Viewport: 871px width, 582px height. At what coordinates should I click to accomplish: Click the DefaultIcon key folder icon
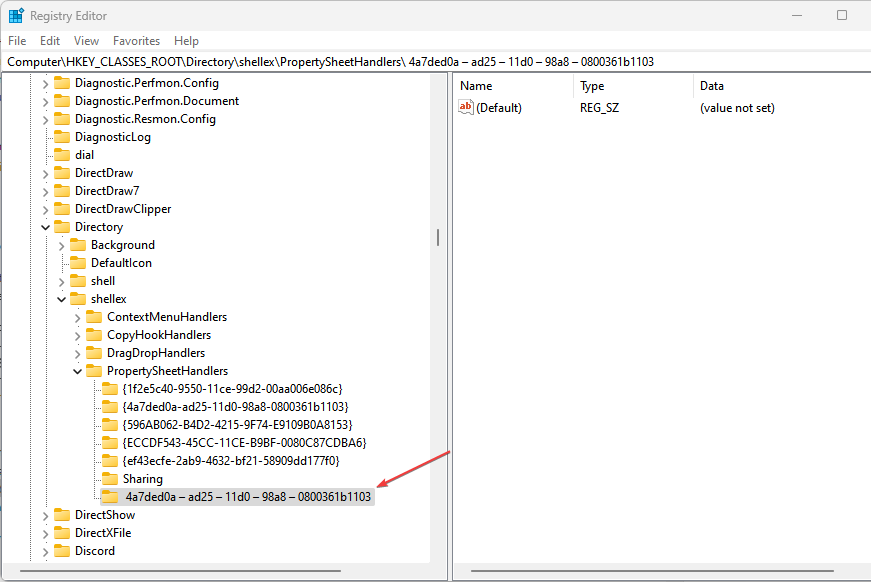click(78, 263)
